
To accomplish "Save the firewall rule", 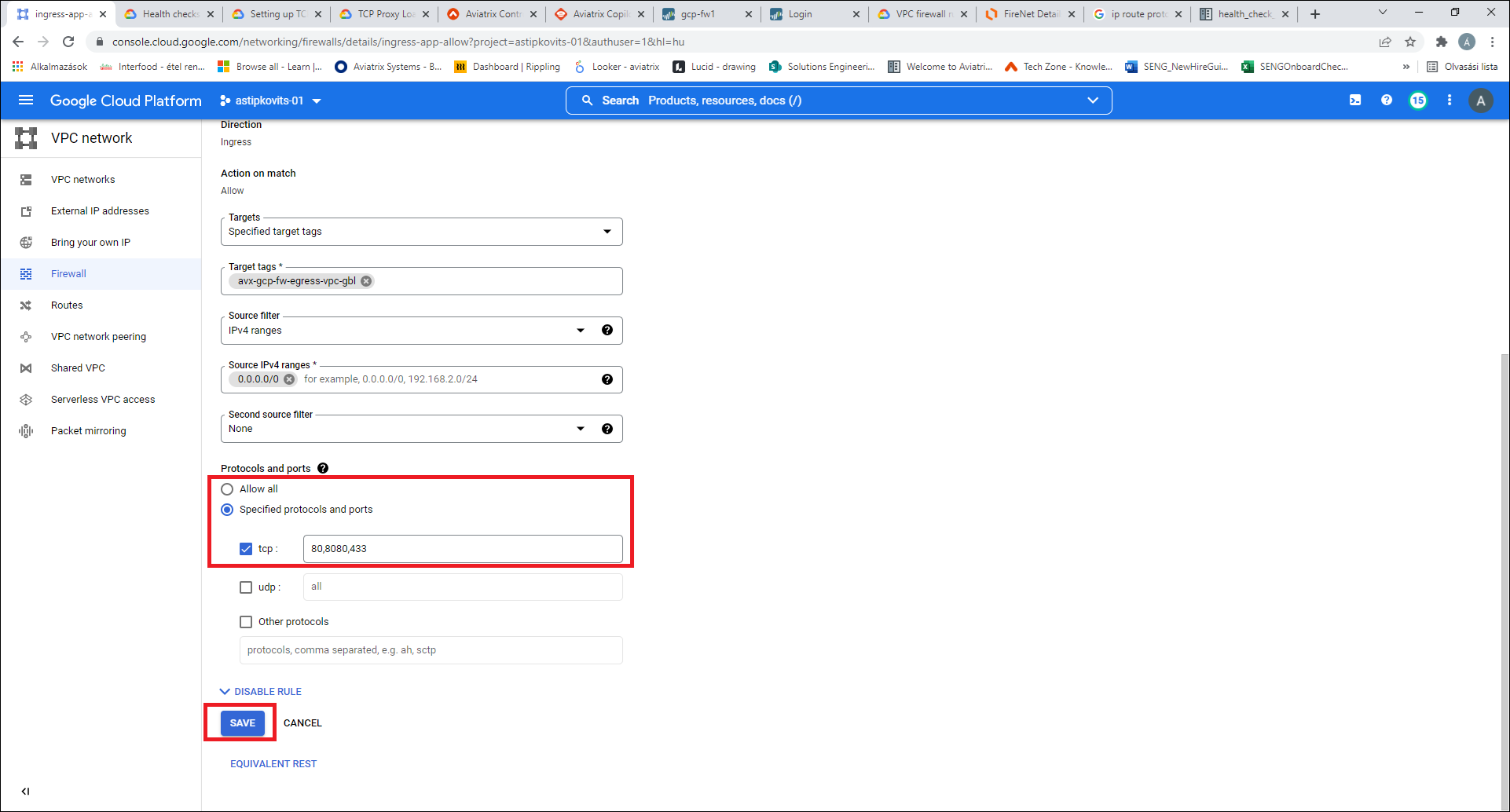I will [x=241, y=722].
